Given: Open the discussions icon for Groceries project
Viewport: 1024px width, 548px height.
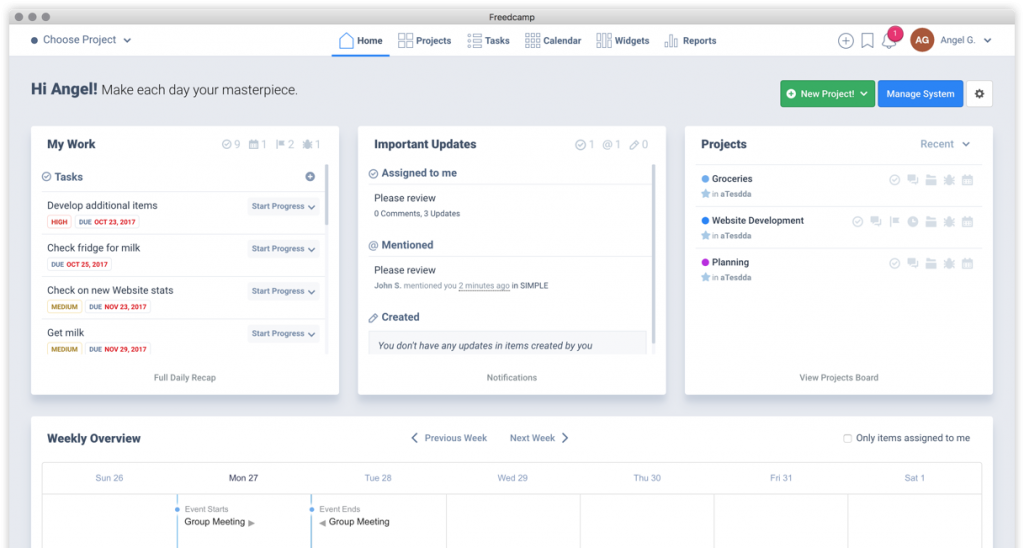Looking at the screenshot, I should [x=912, y=180].
